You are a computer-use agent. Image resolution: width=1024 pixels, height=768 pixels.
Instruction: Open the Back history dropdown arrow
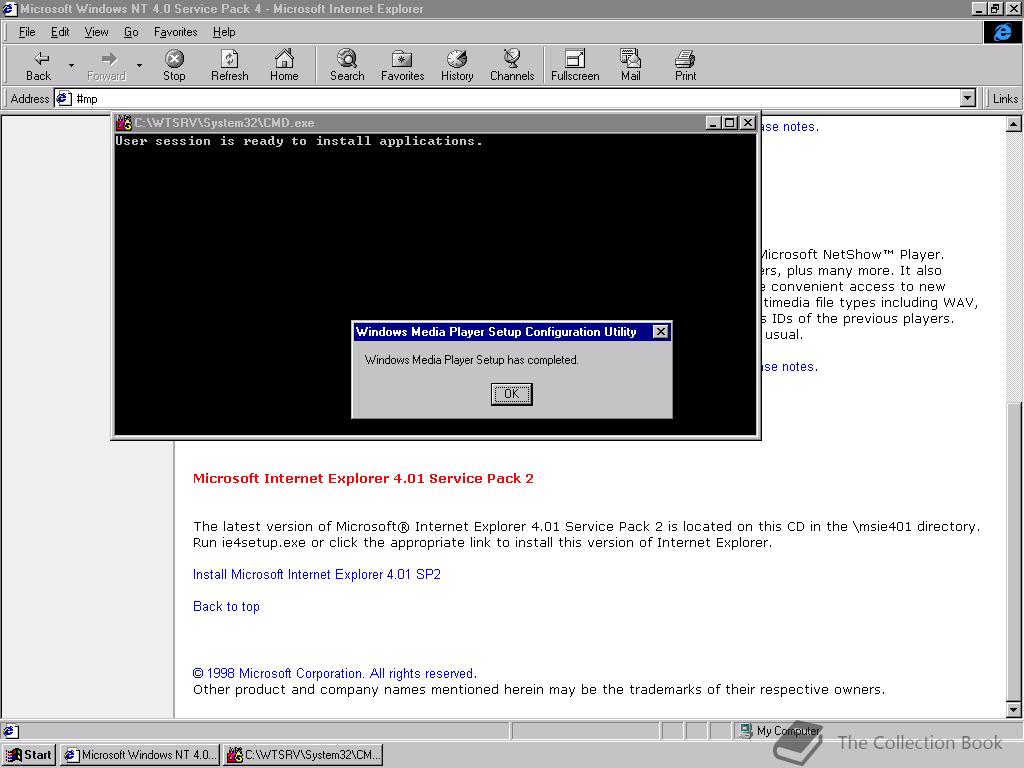[x=71, y=66]
